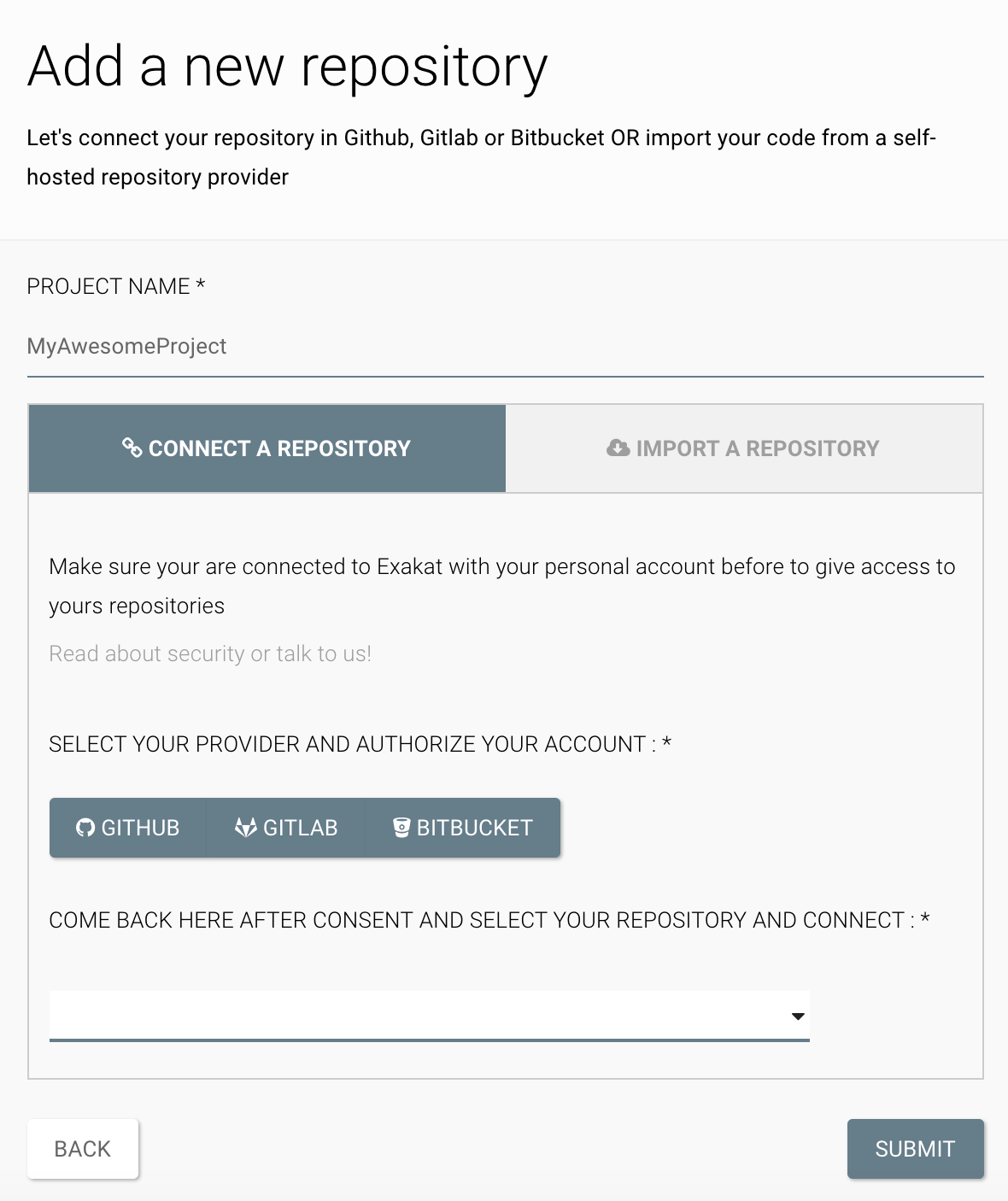Click the chain link icon on Connect tab

[x=132, y=448]
